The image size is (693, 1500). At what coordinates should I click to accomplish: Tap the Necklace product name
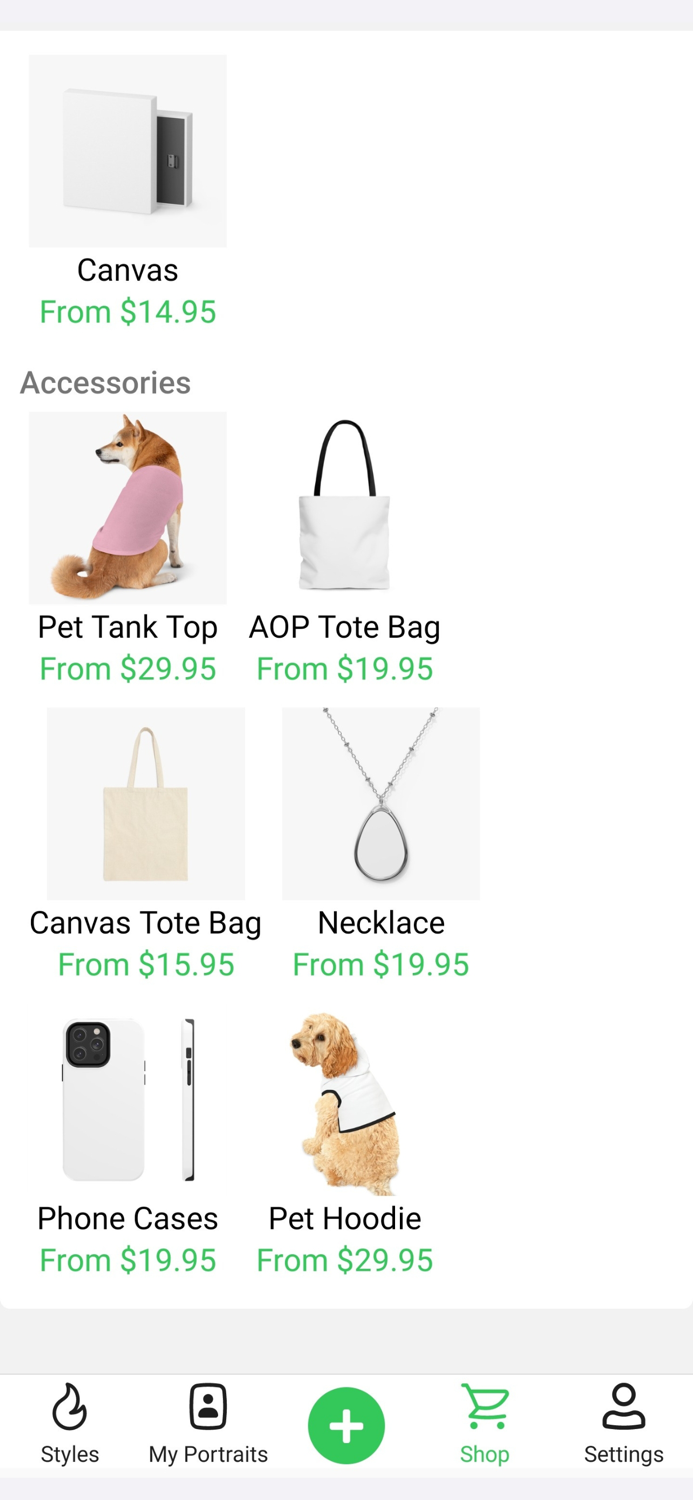(x=381, y=923)
